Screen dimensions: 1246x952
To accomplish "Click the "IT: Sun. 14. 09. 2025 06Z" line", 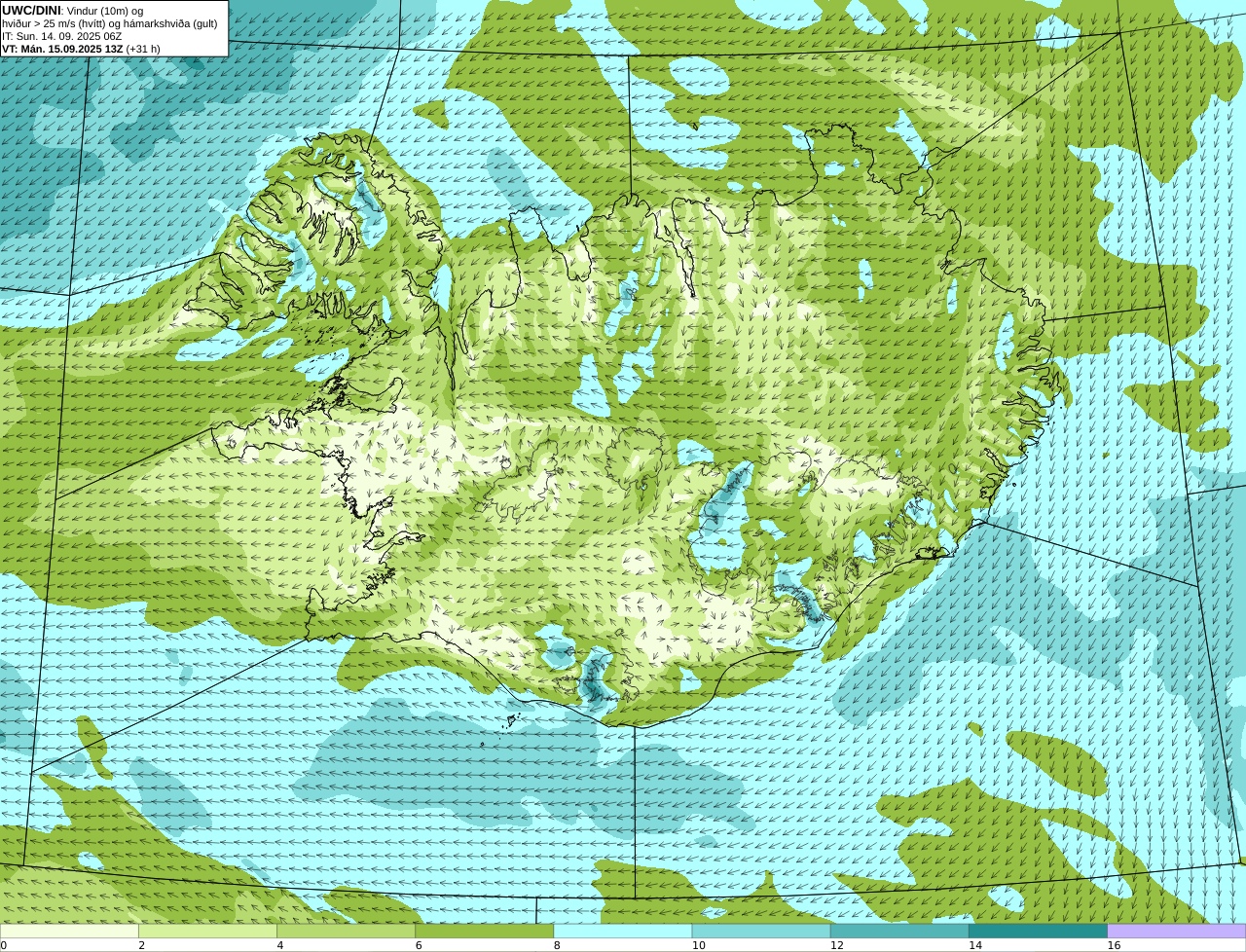I will 62,36.
